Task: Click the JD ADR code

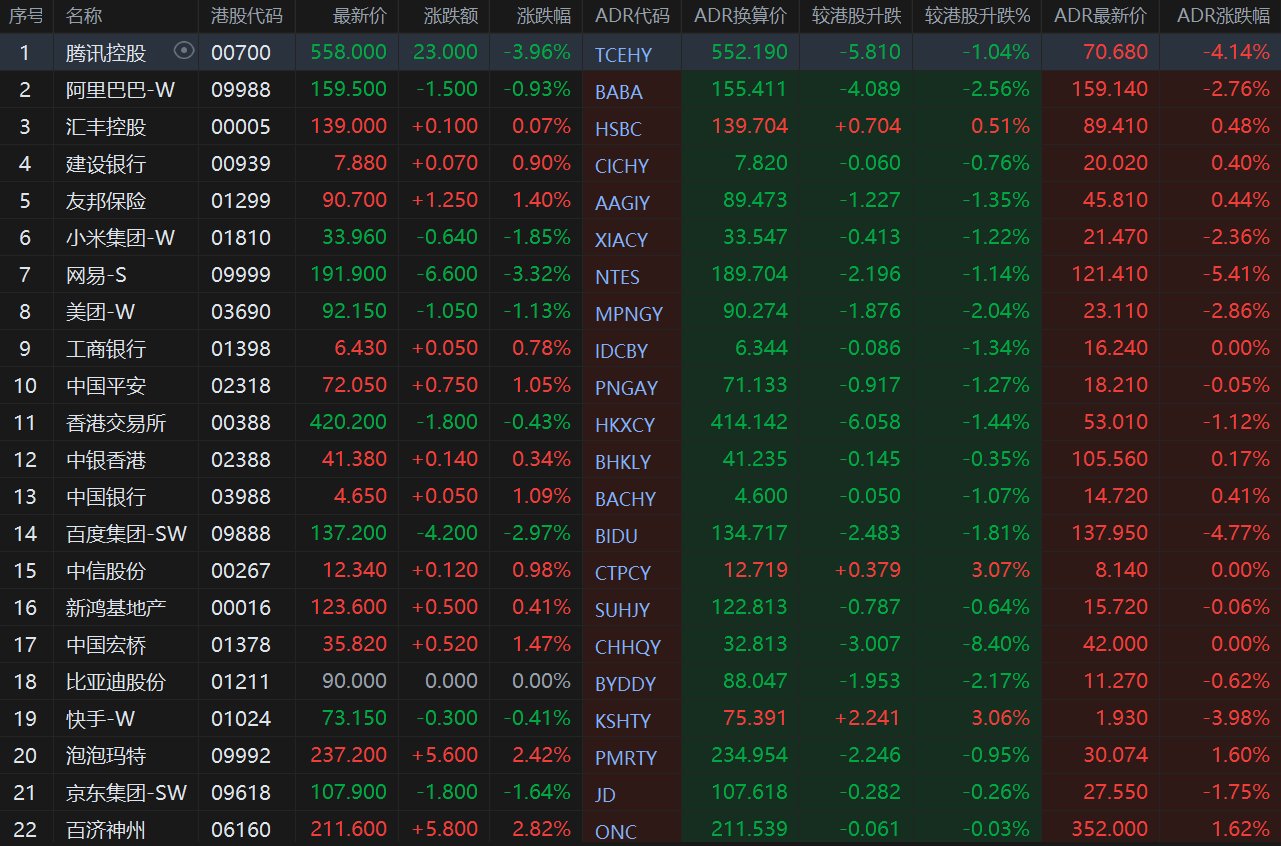Action: [605, 795]
